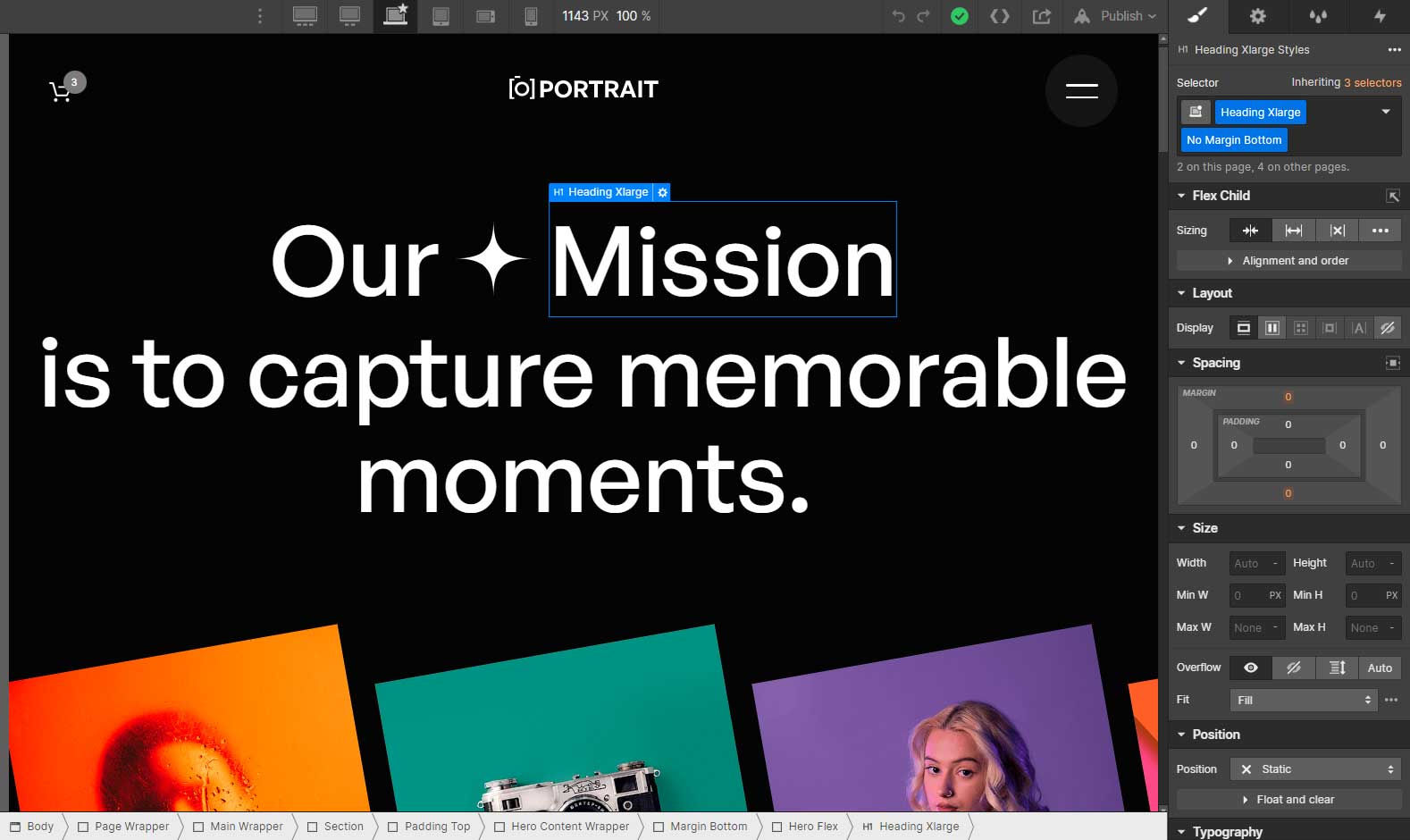
Task: Click the bottom margin orange value
Action: pyautogui.click(x=1288, y=493)
